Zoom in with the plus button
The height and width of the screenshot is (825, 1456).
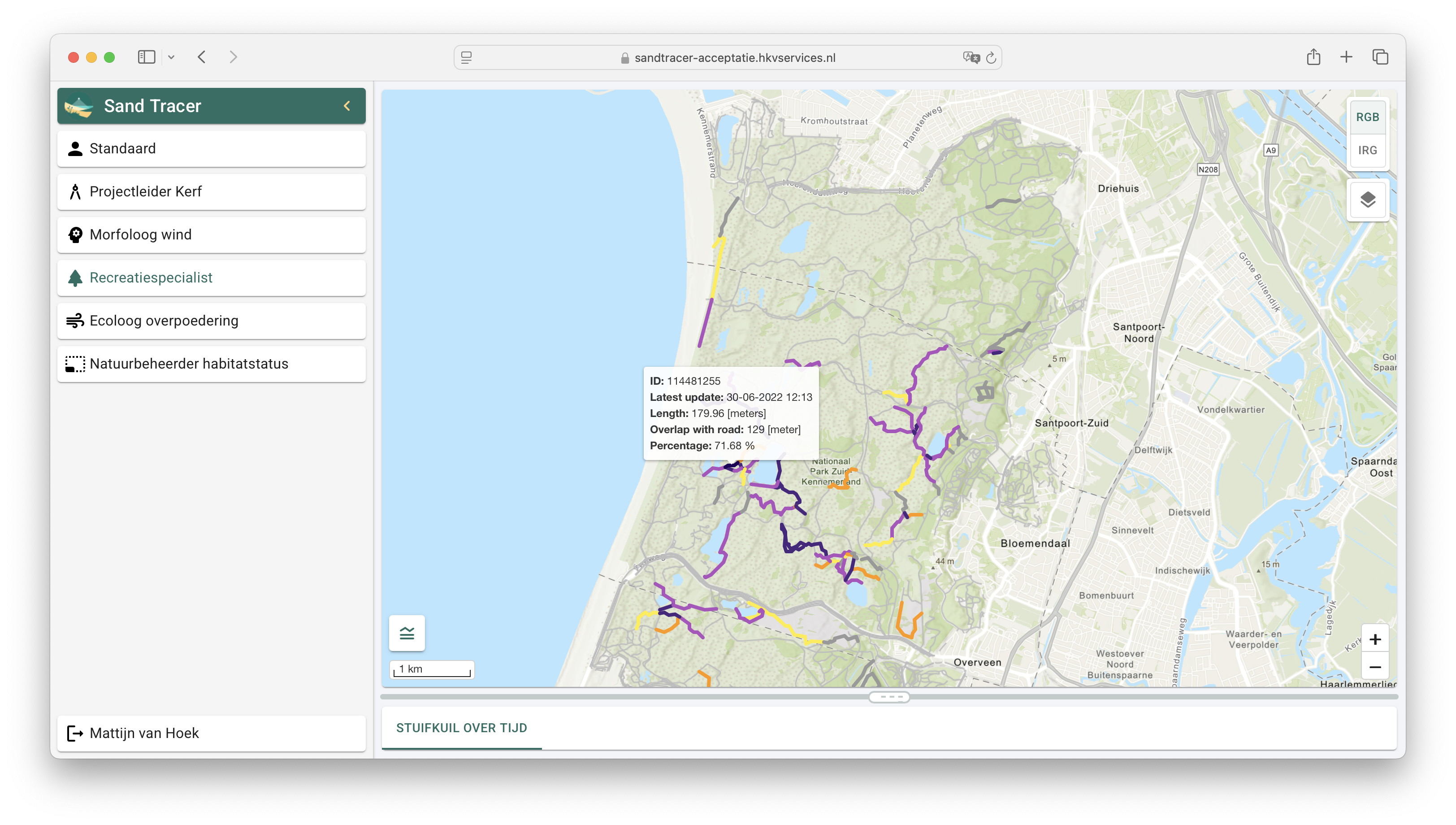(x=1374, y=640)
